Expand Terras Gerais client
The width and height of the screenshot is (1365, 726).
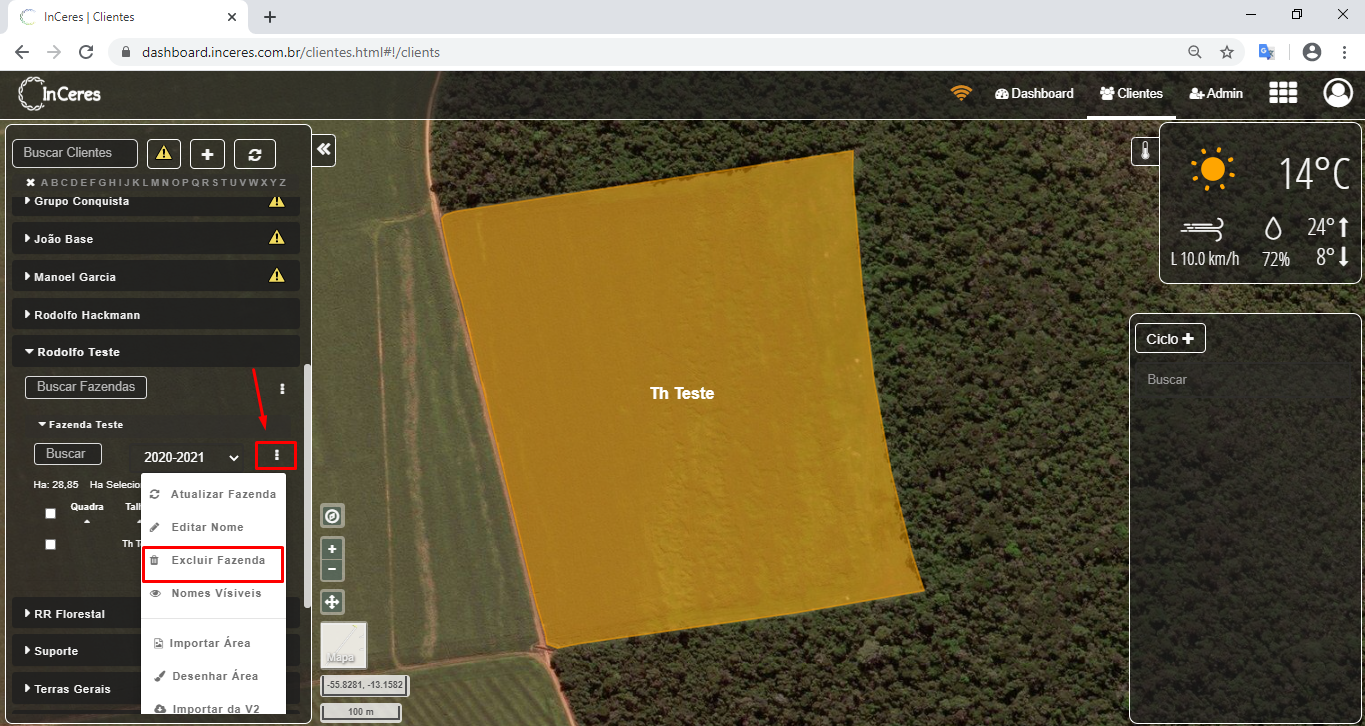point(76,689)
